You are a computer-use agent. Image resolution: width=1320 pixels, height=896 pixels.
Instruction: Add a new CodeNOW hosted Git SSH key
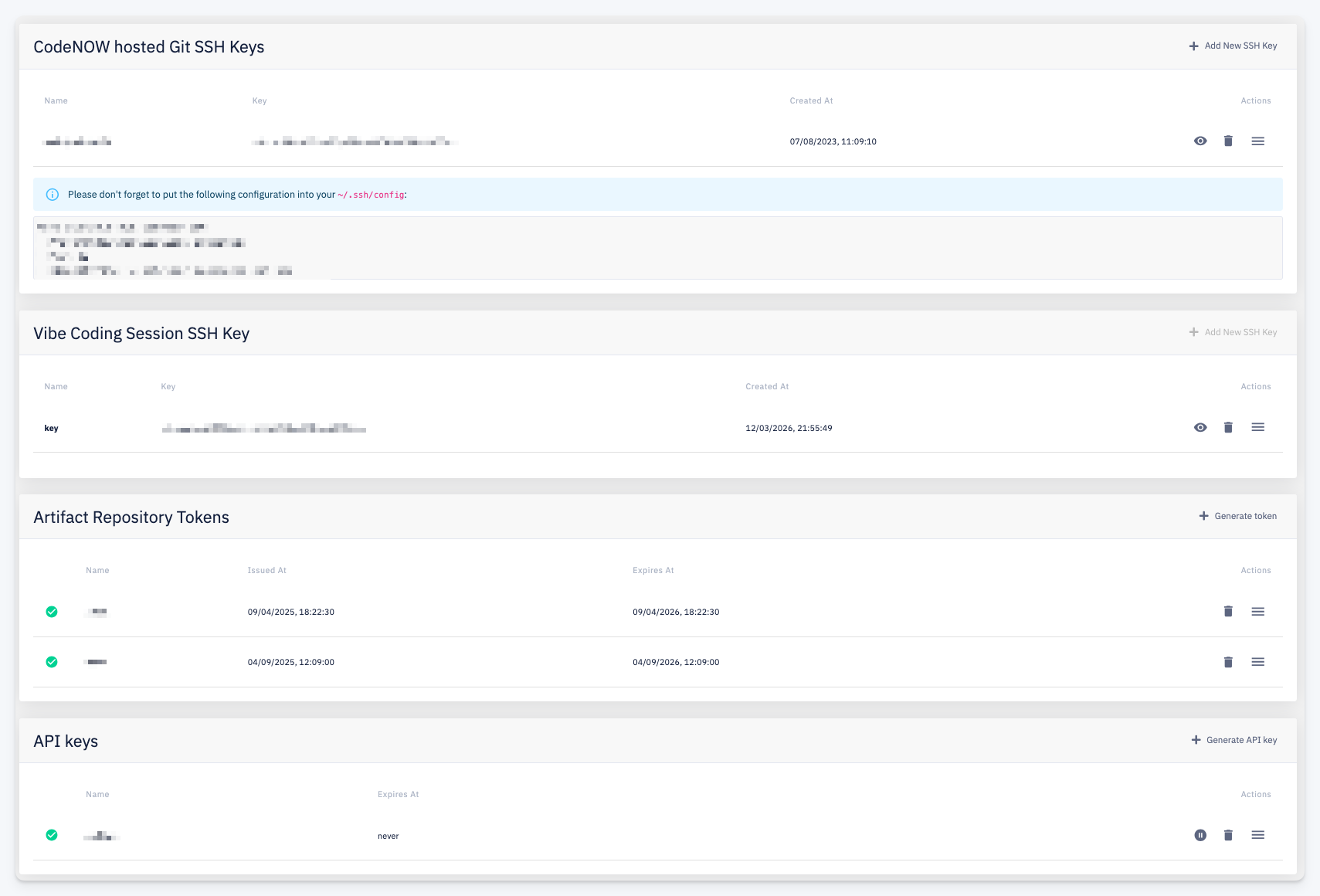(x=1233, y=46)
